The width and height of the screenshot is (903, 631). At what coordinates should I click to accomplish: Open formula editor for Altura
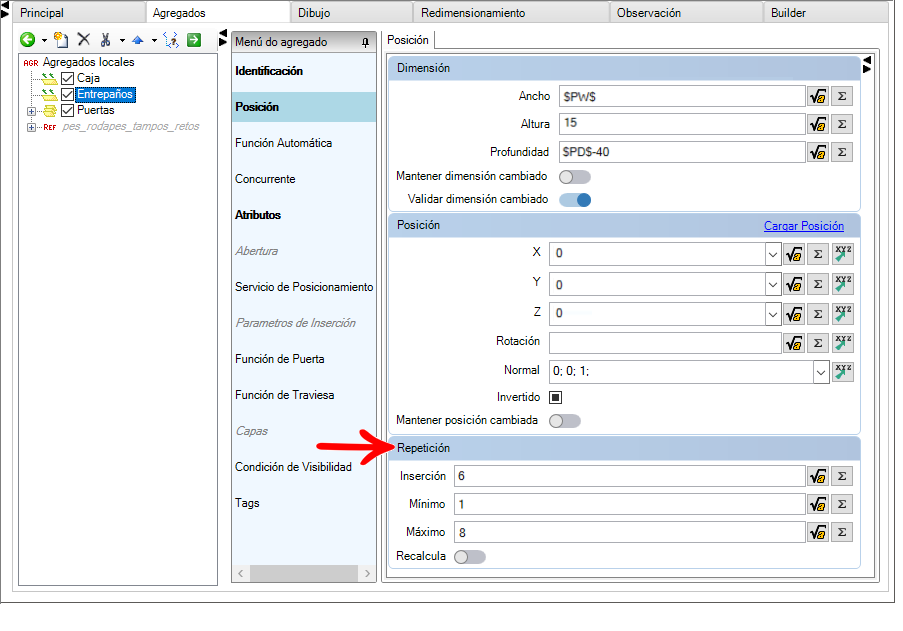tap(818, 124)
